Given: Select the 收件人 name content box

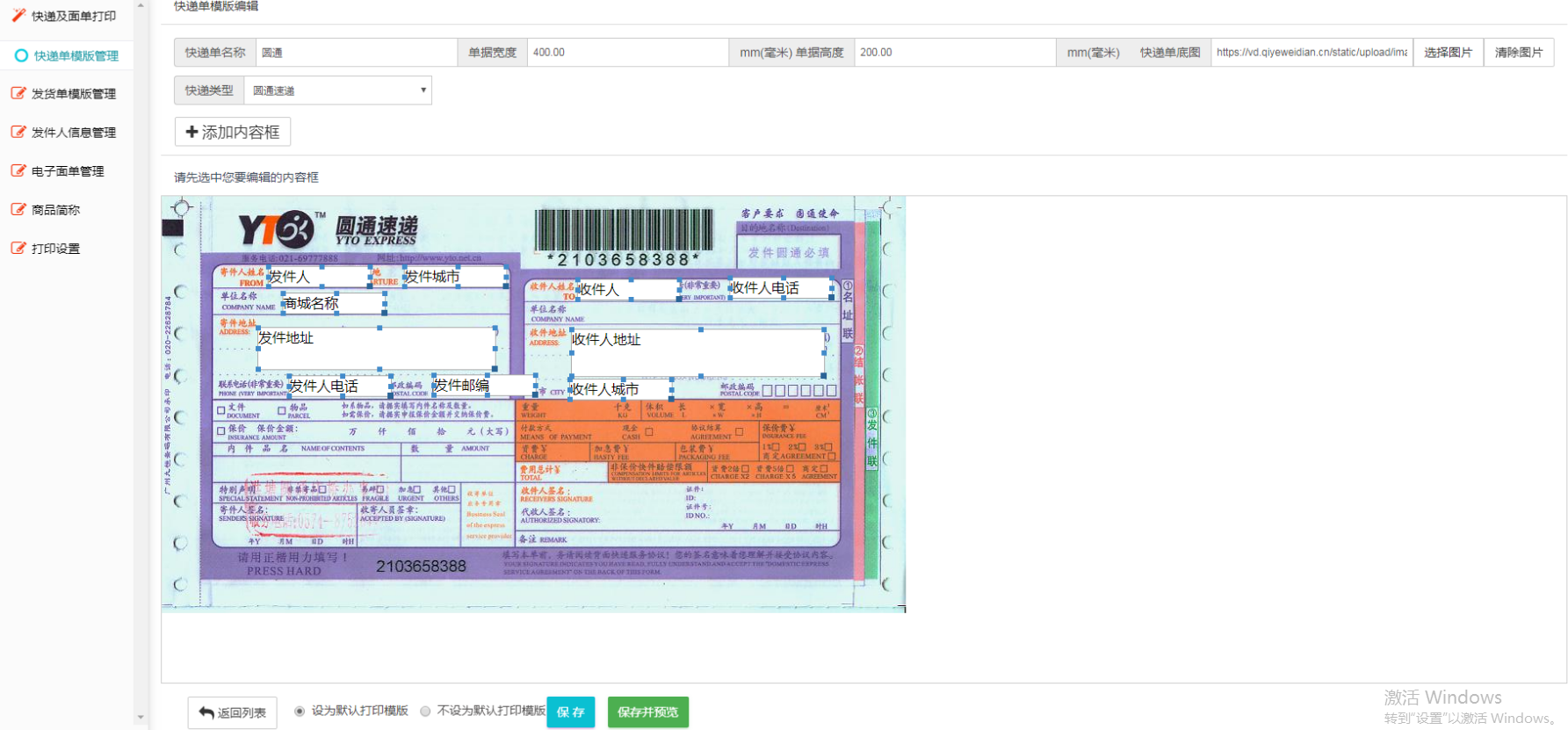Looking at the screenshot, I should click(x=629, y=289).
